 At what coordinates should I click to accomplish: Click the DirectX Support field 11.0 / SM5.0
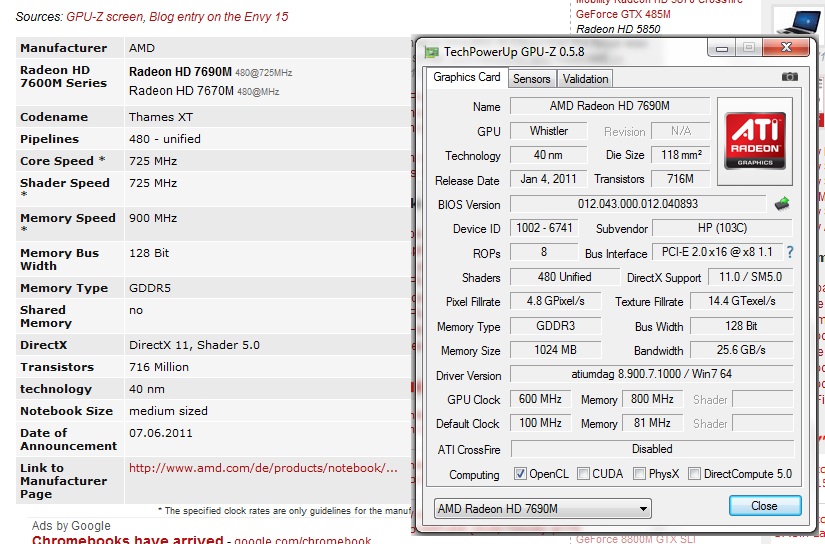tap(750, 277)
